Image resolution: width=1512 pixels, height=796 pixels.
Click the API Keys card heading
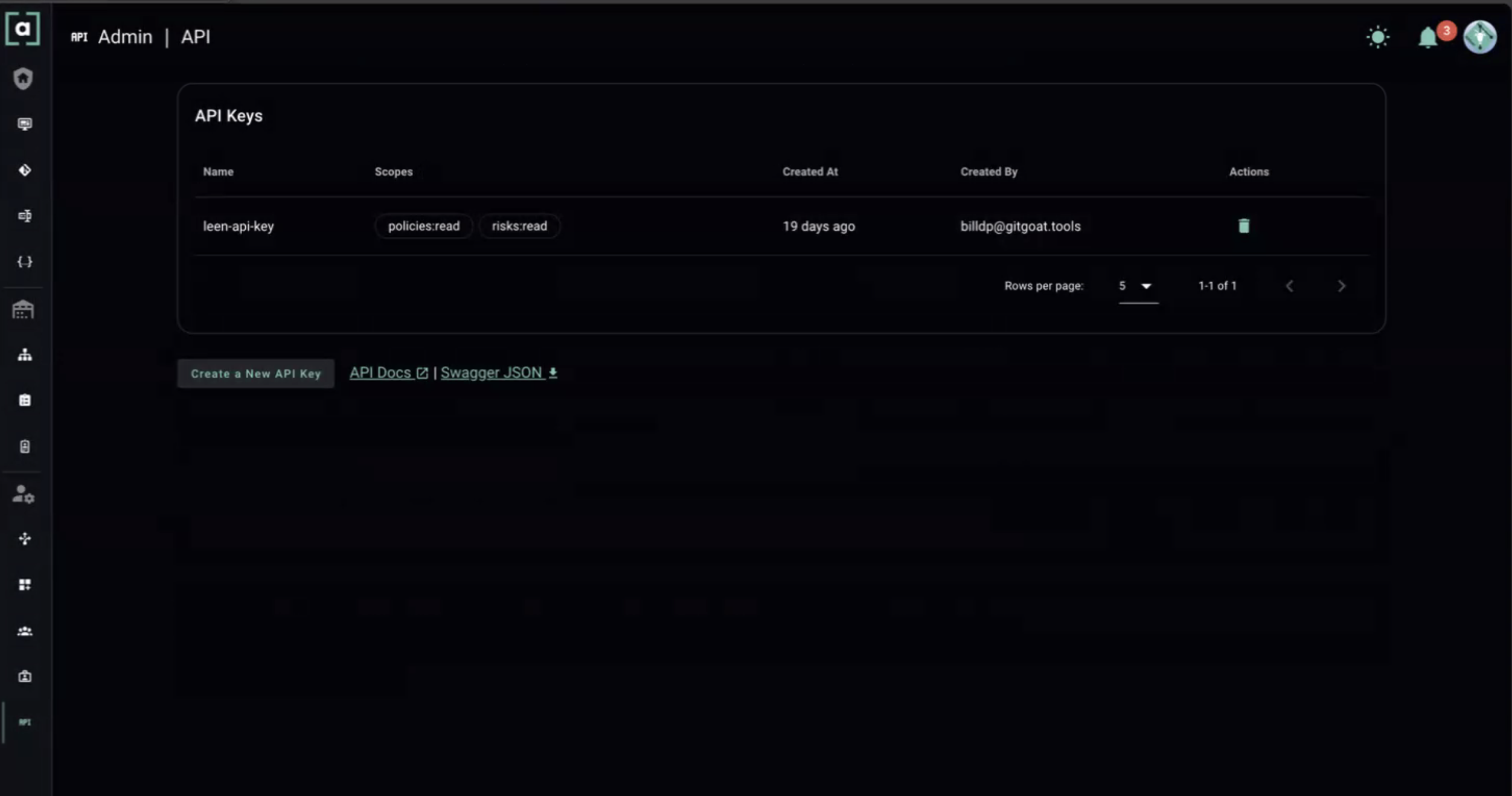click(x=229, y=116)
